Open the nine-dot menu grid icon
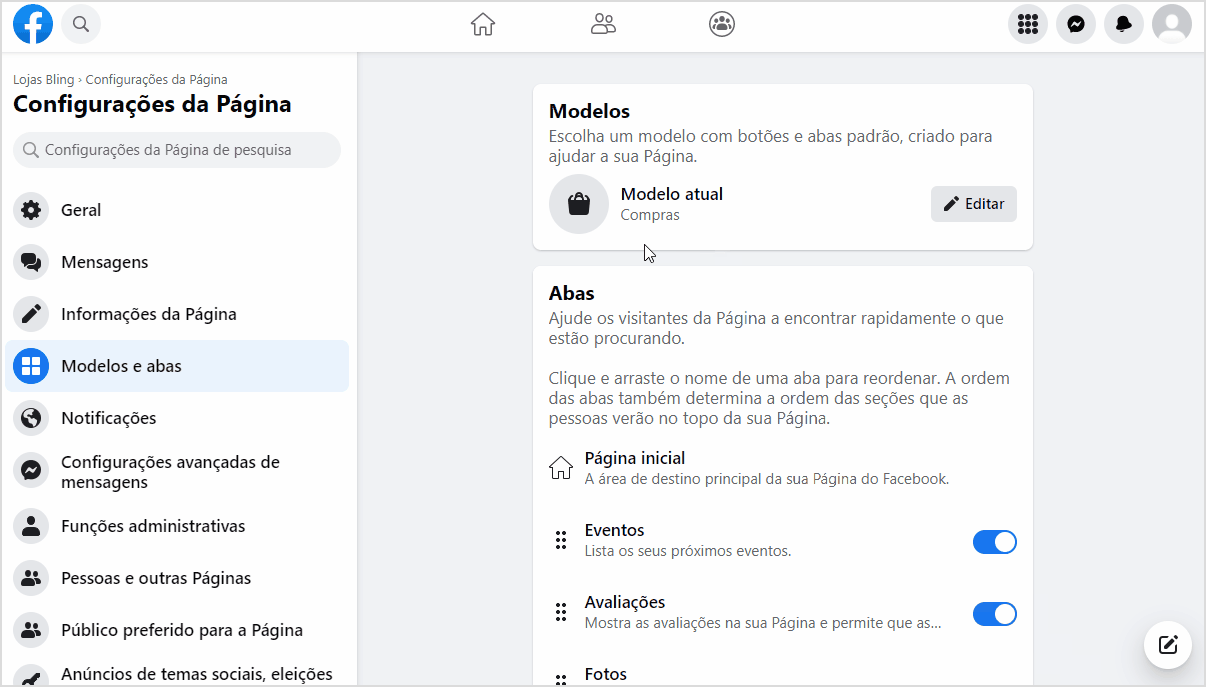 click(x=1028, y=24)
